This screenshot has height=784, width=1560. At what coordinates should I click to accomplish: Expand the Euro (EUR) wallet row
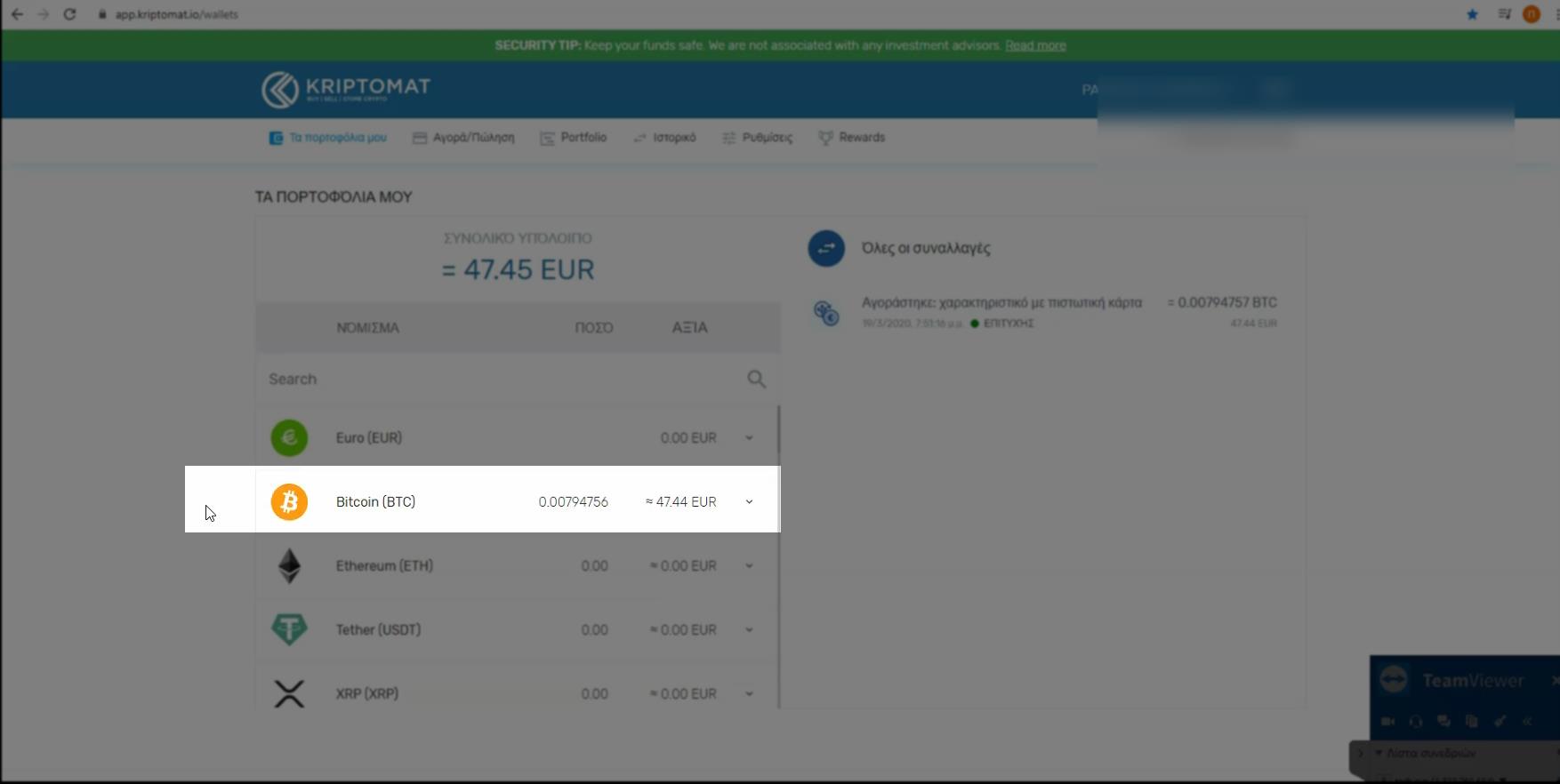click(749, 438)
